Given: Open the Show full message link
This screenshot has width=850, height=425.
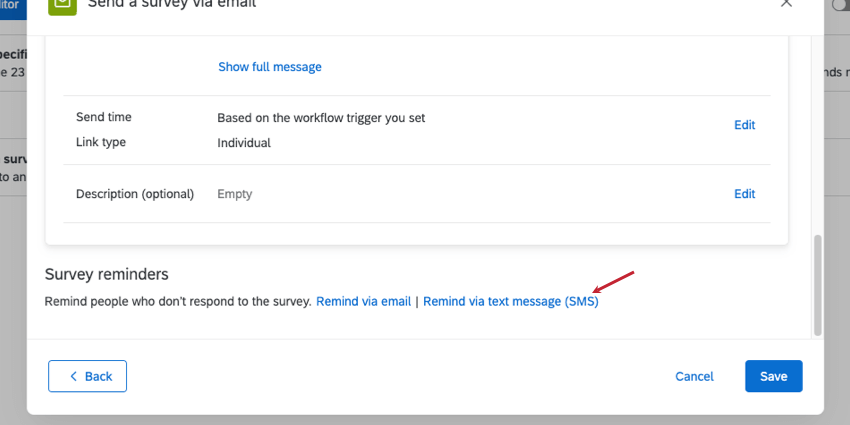Looking at the screenshot, I should pos(269,67).
